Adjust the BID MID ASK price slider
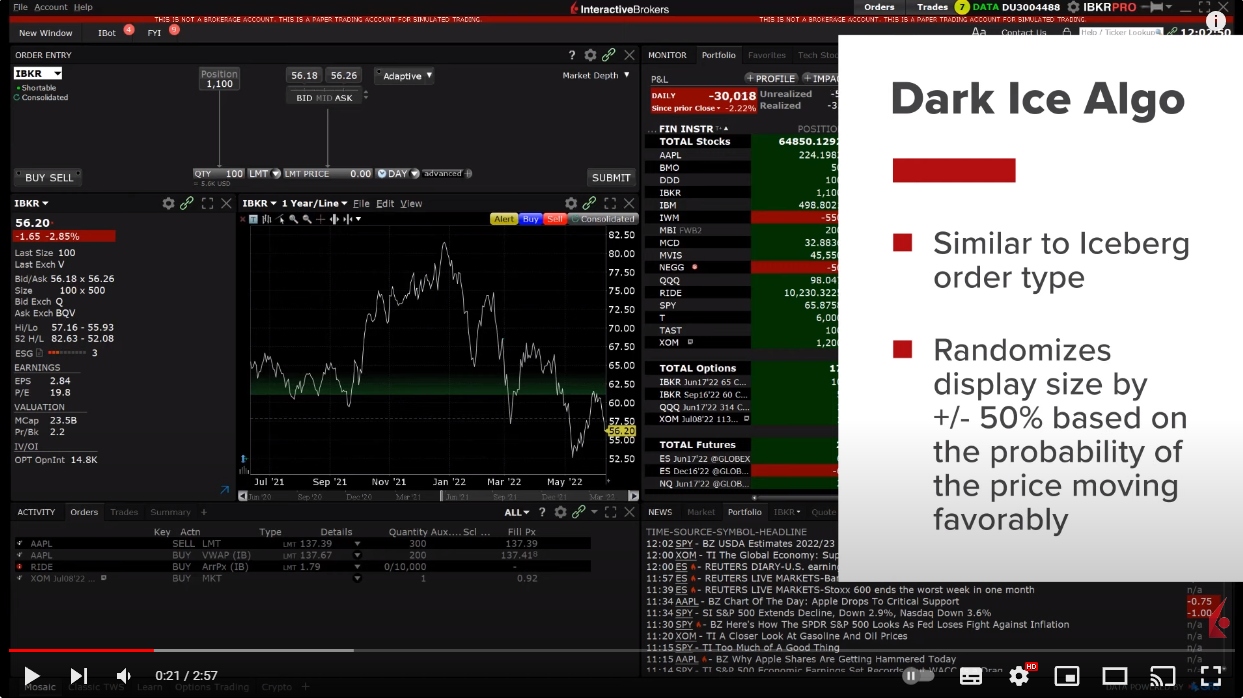1243x698 pixels. [x=325, y=97]
